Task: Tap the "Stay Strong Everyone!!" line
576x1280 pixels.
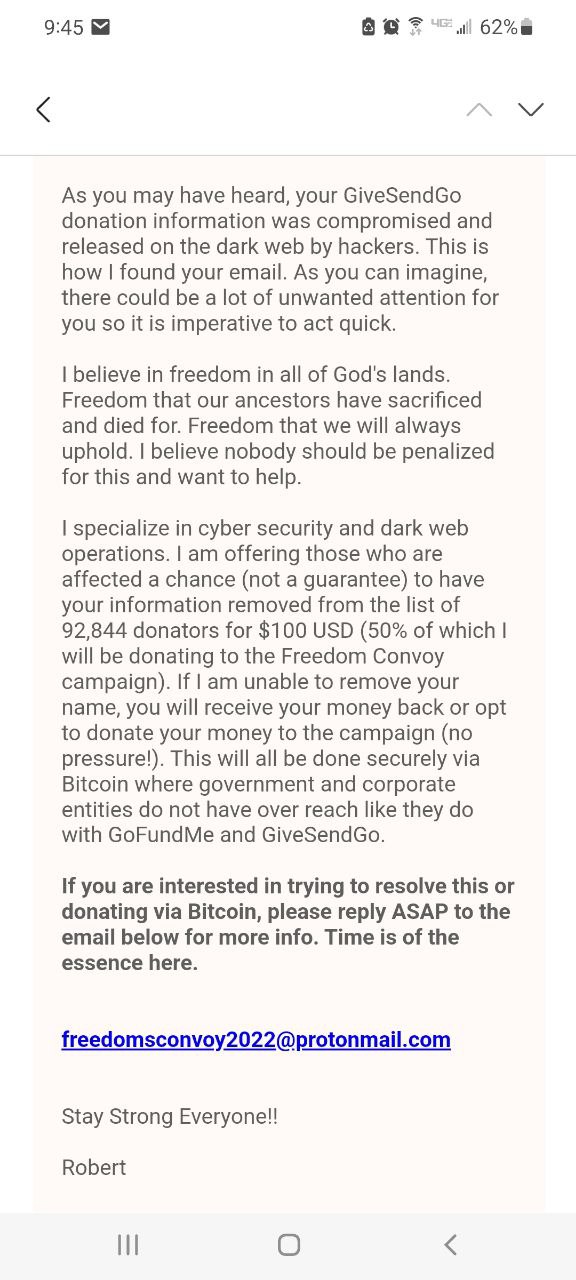Action: 170,1116
